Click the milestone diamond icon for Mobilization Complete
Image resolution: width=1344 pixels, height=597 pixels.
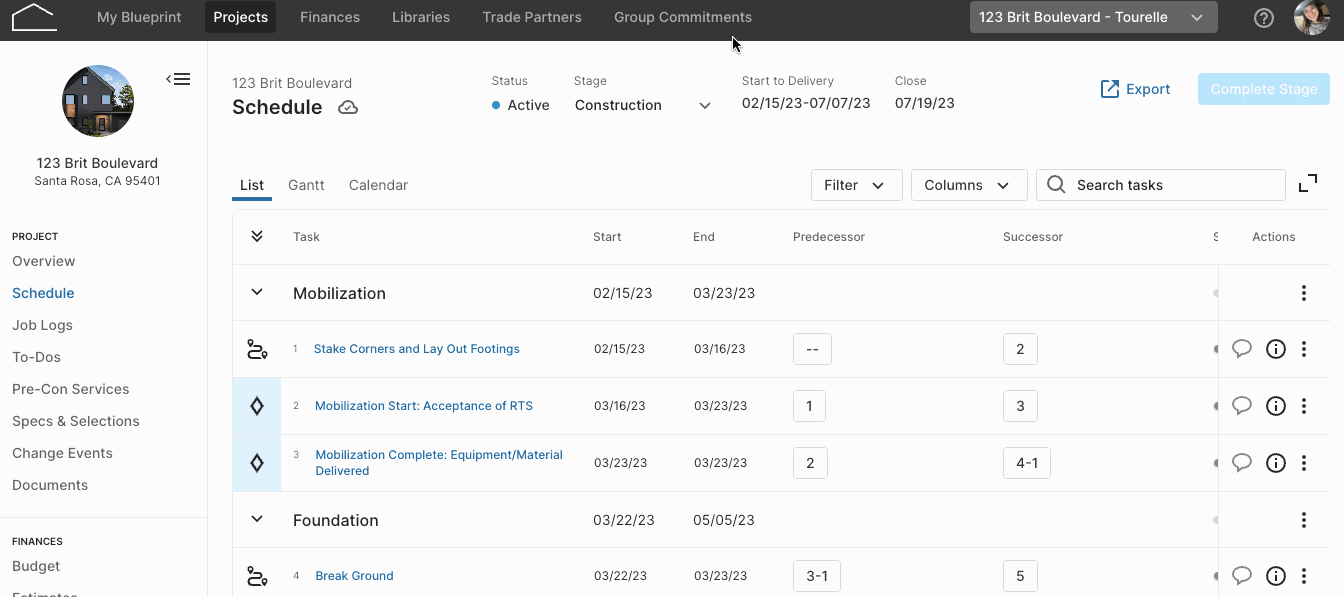pyautogui.click(x=257, y=463)
